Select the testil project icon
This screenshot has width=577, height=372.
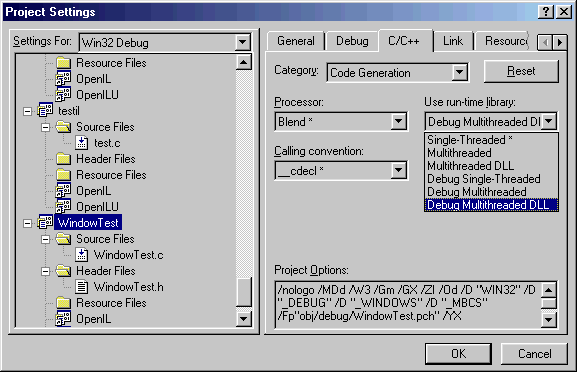[x=45, y=110]
